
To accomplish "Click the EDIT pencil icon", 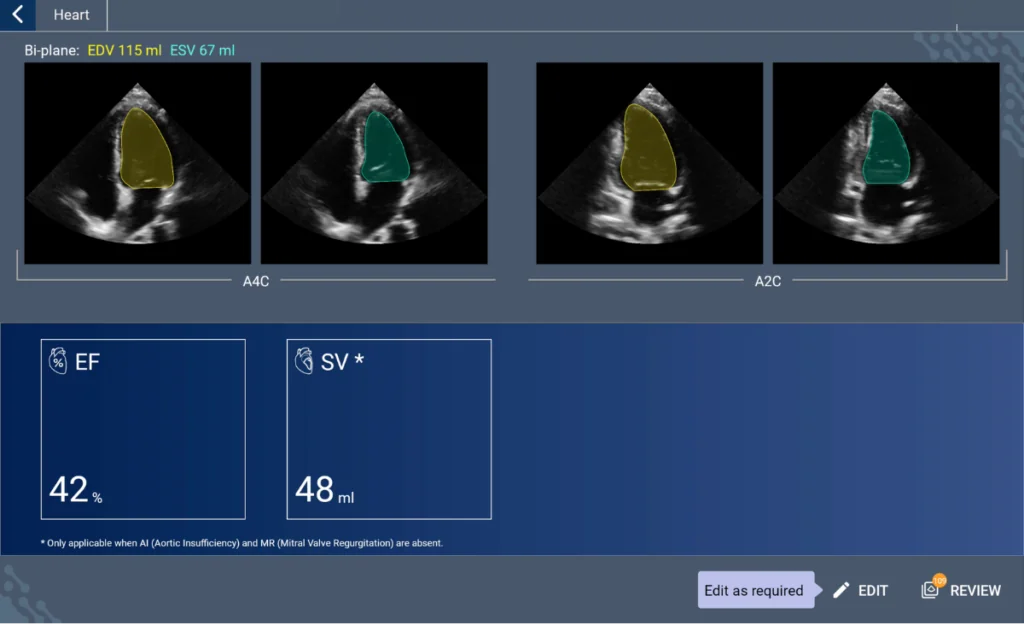I will [841, 590].
